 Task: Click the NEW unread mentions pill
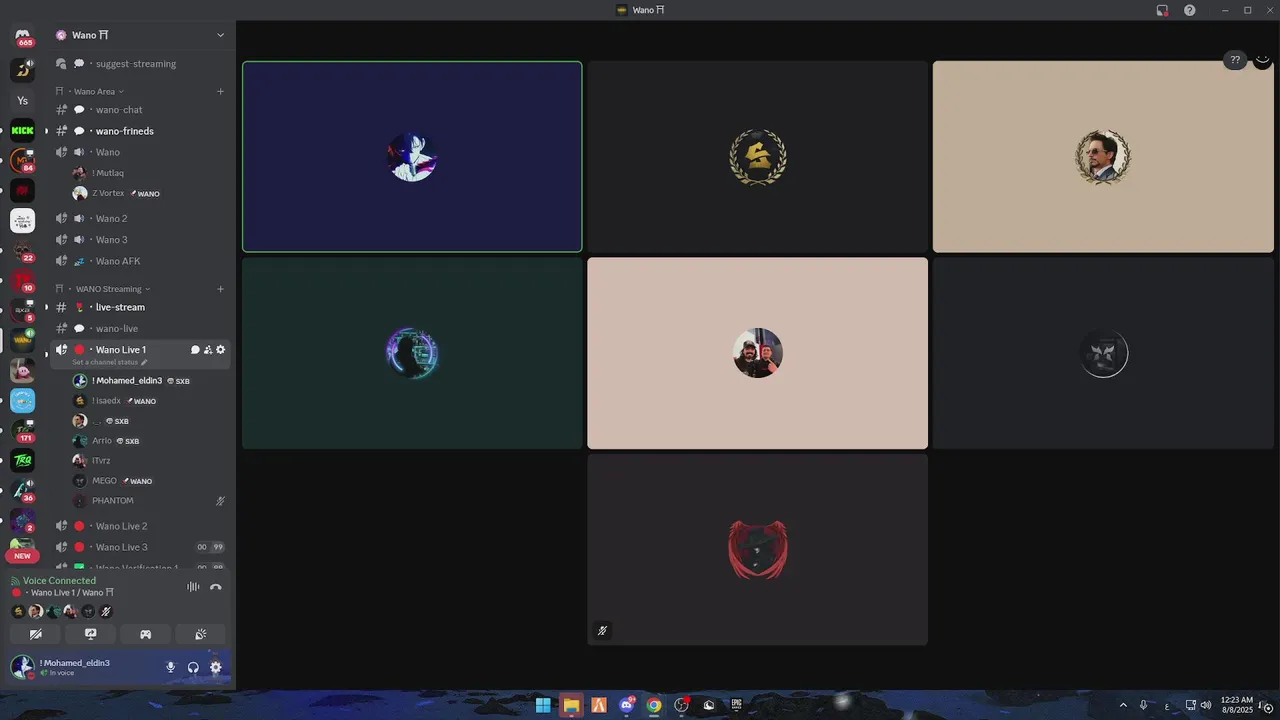(x=22, y=556)
